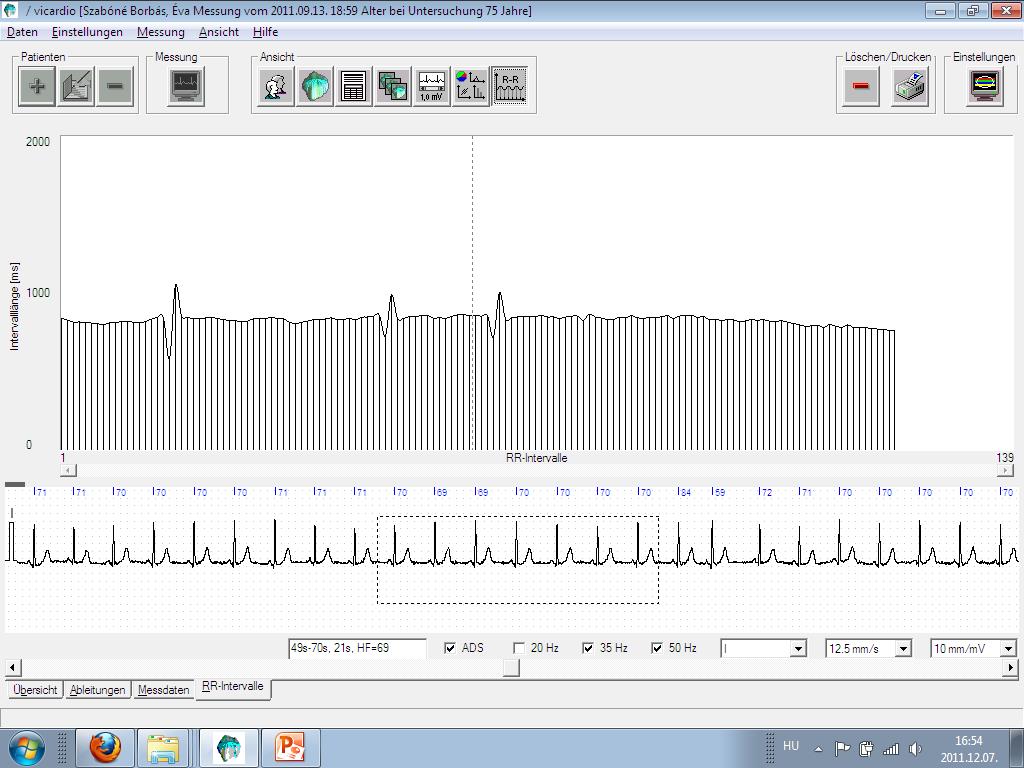Open the Hilfe menu

coord(265,32)
